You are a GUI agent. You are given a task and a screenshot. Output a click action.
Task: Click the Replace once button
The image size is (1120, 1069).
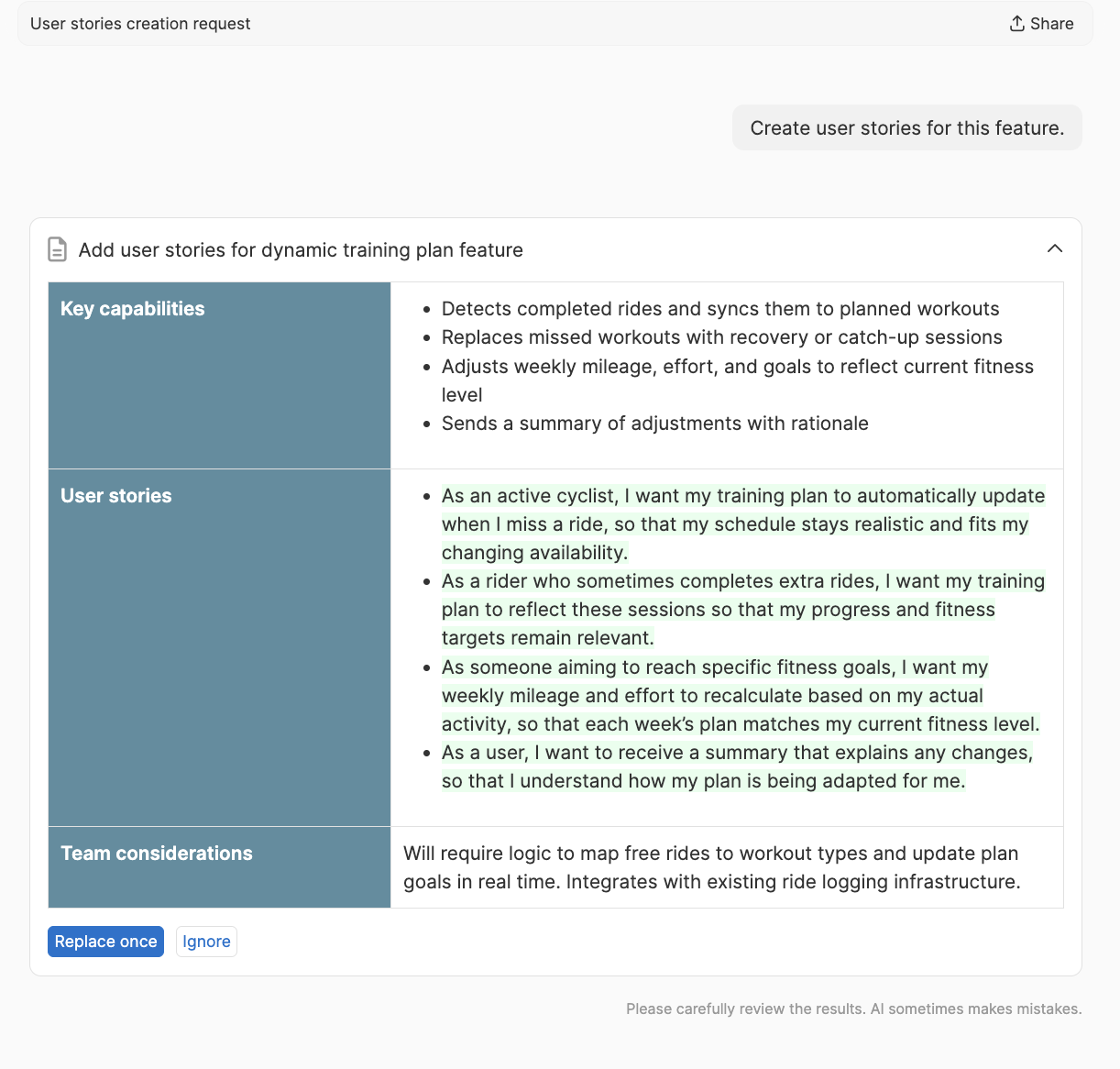click(105, 941)
